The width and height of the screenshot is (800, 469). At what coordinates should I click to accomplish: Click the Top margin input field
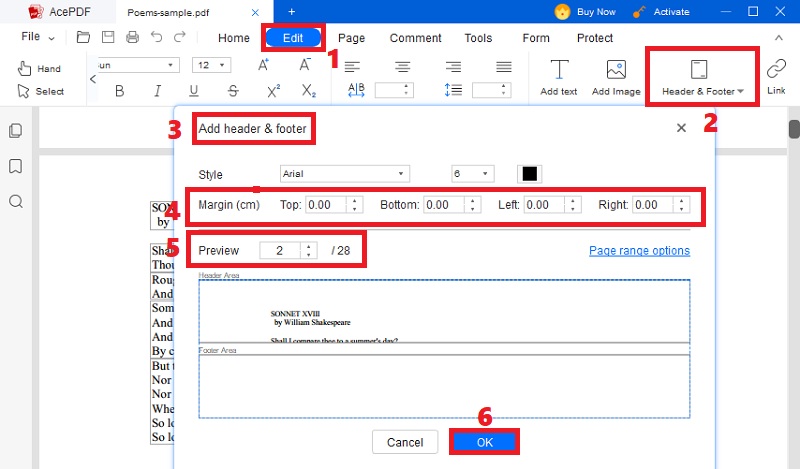326,205
